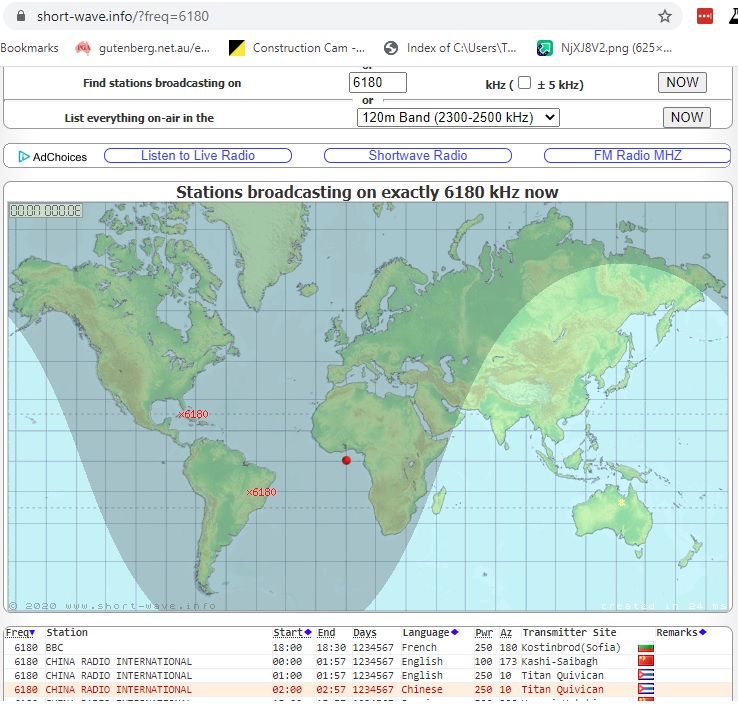Select highlighted China Radio International Chinese row
This screenshot has width=738, height=707.
368,690
